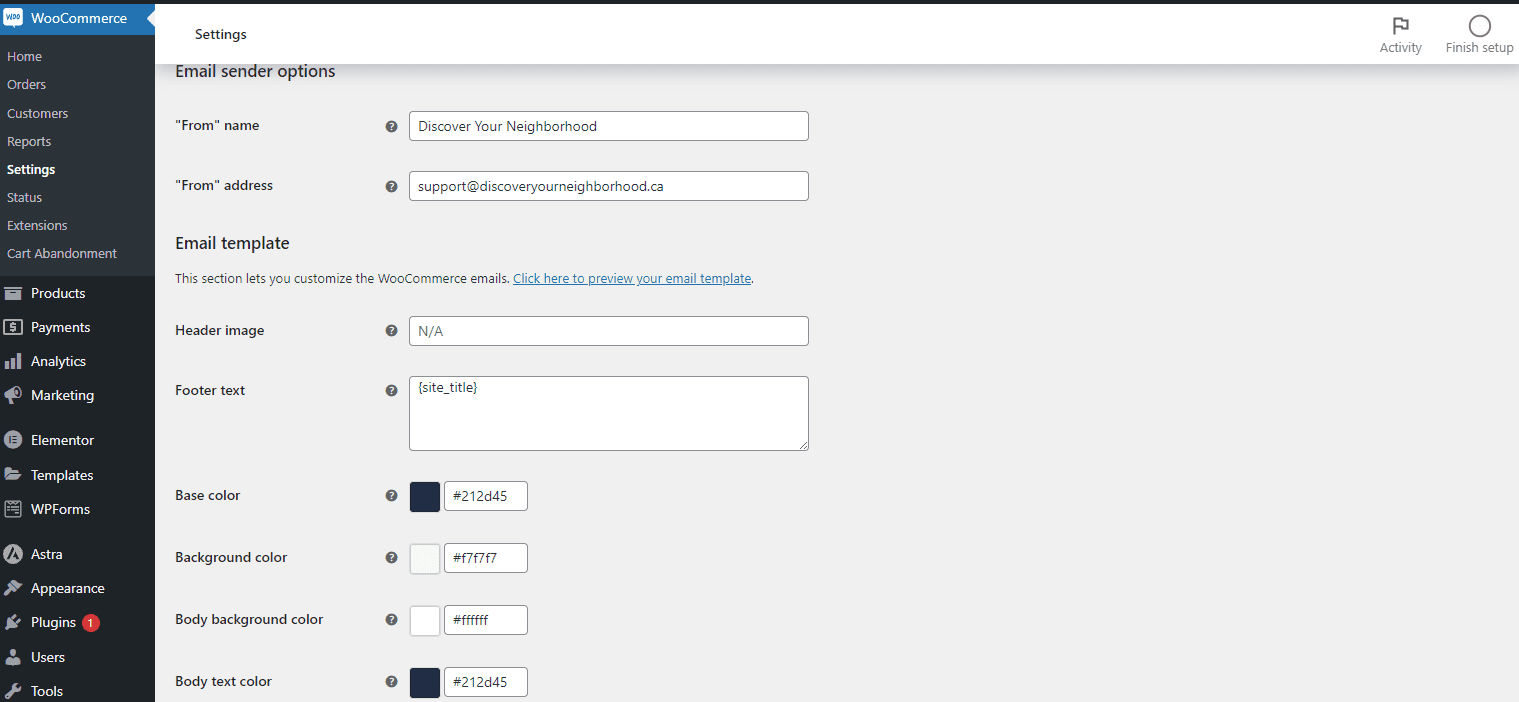Click help icon beside Base color
Image resolution: width=1519 pixels, height=702 pixels.
pyautogui.click(x=392, y=496)
